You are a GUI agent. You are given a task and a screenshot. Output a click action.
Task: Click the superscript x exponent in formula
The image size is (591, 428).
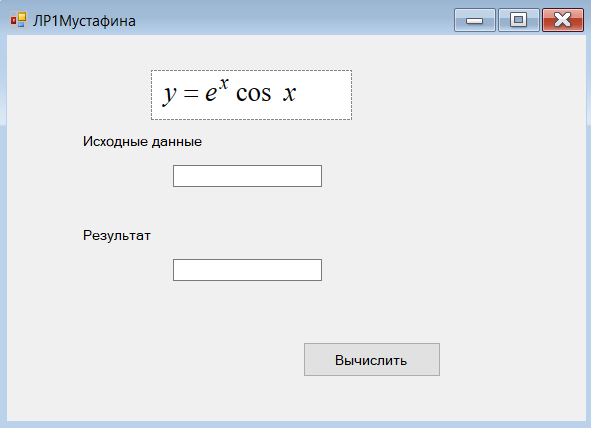coord(224,84)
